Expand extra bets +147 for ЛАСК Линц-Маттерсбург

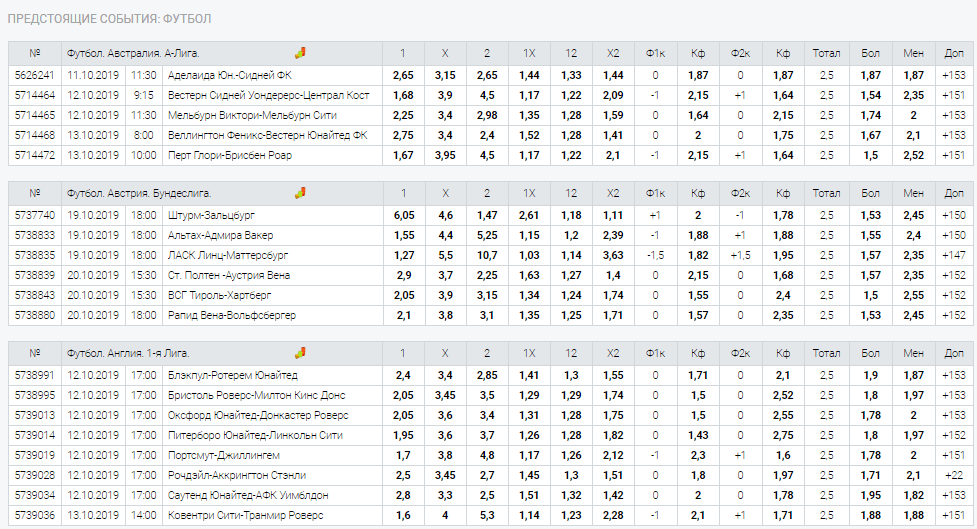[x=954, y=255]
